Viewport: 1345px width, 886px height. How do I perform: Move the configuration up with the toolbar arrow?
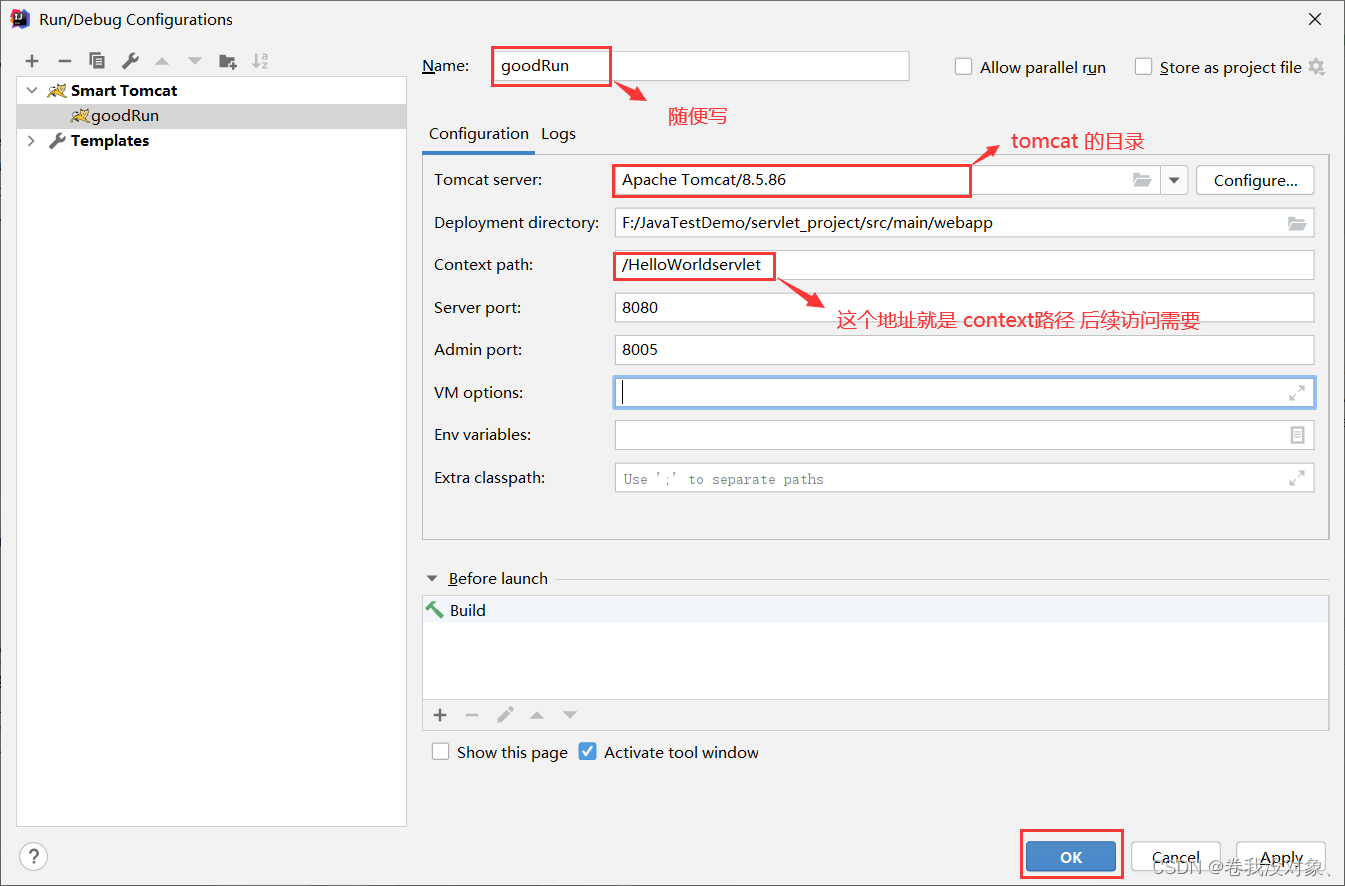coord(162,61)
